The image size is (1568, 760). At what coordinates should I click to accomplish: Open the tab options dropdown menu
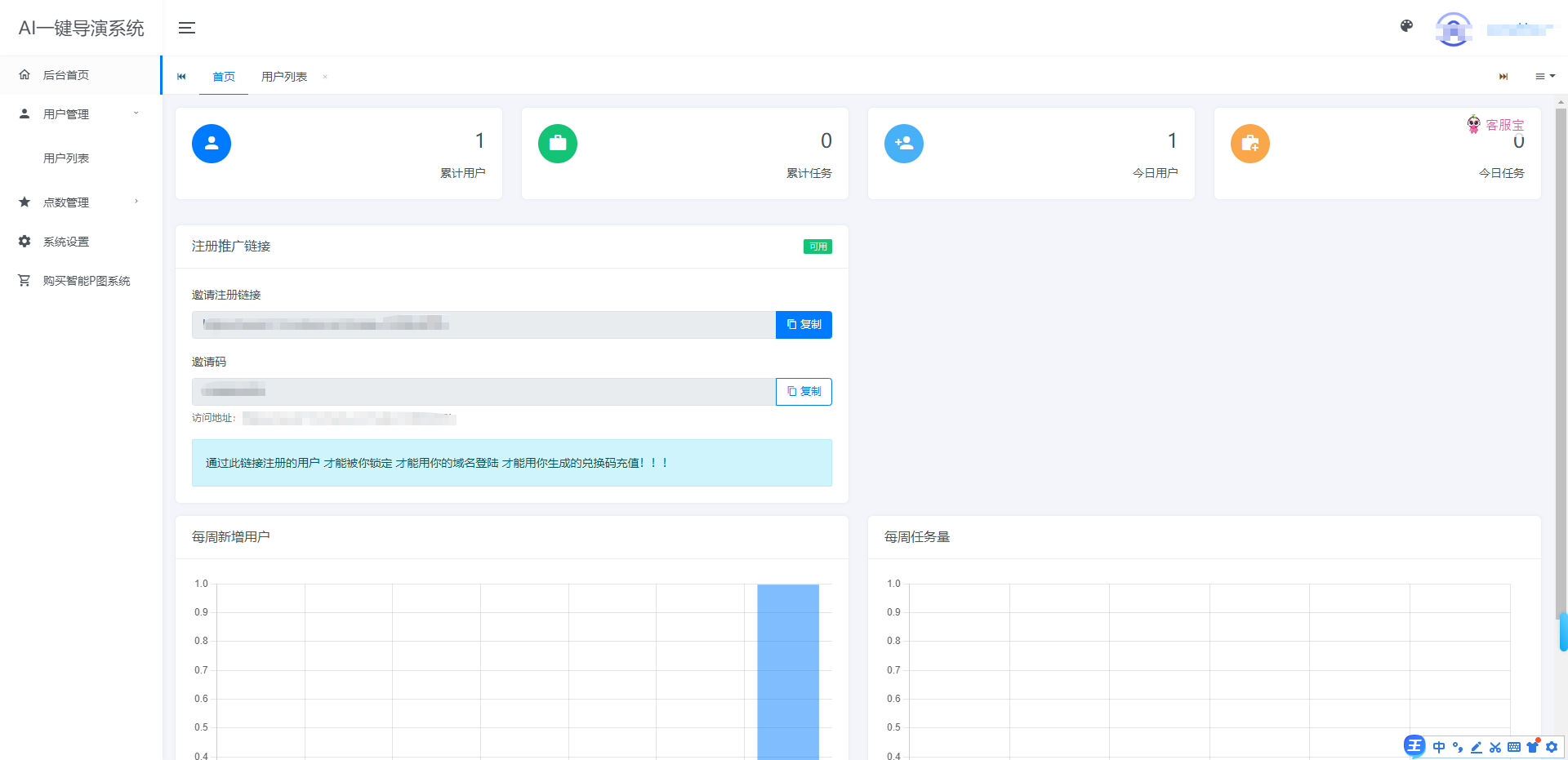click(1544, 77)
